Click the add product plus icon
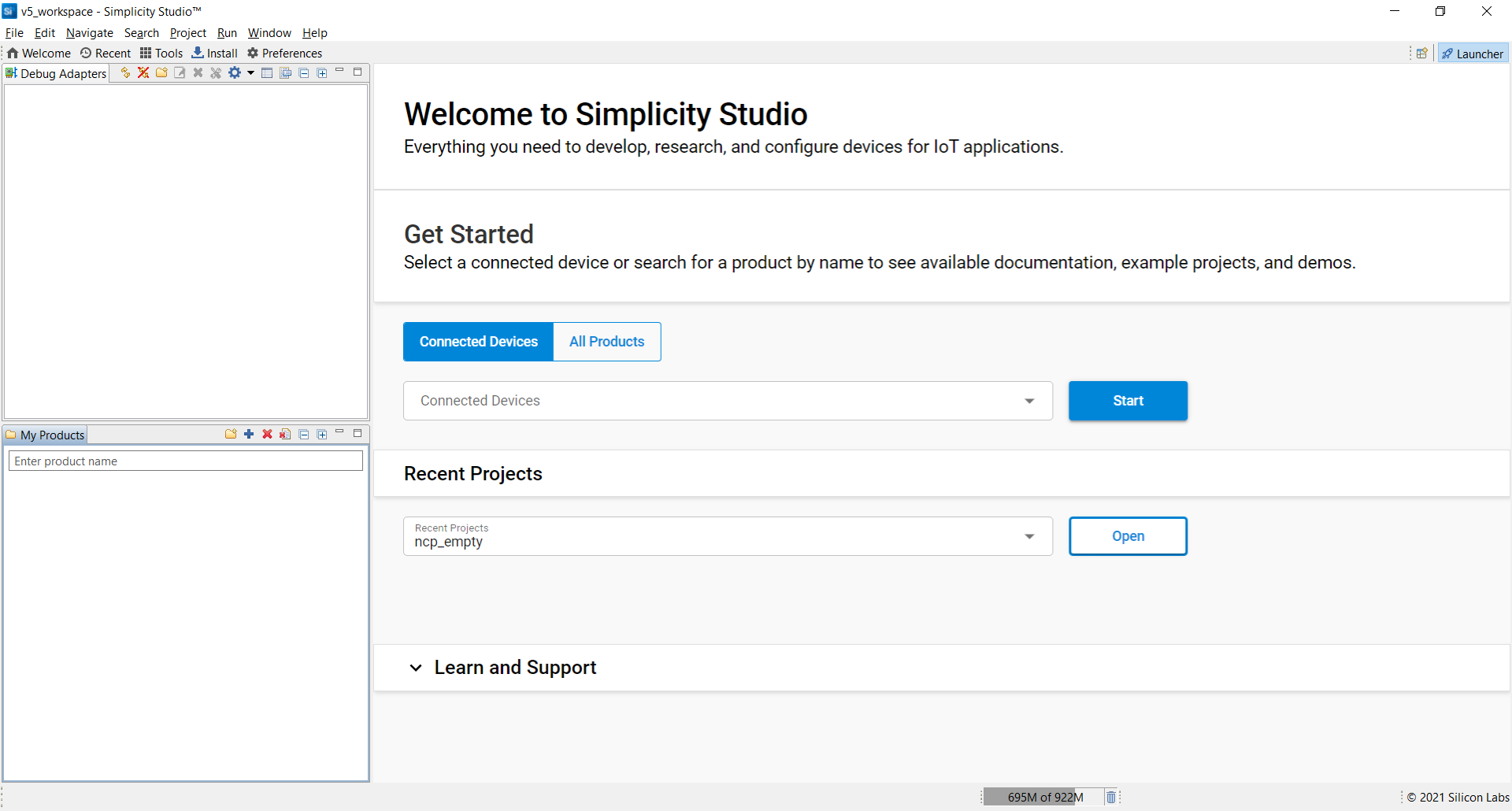Screen dimensions: 1512x811 click(249, 434)
